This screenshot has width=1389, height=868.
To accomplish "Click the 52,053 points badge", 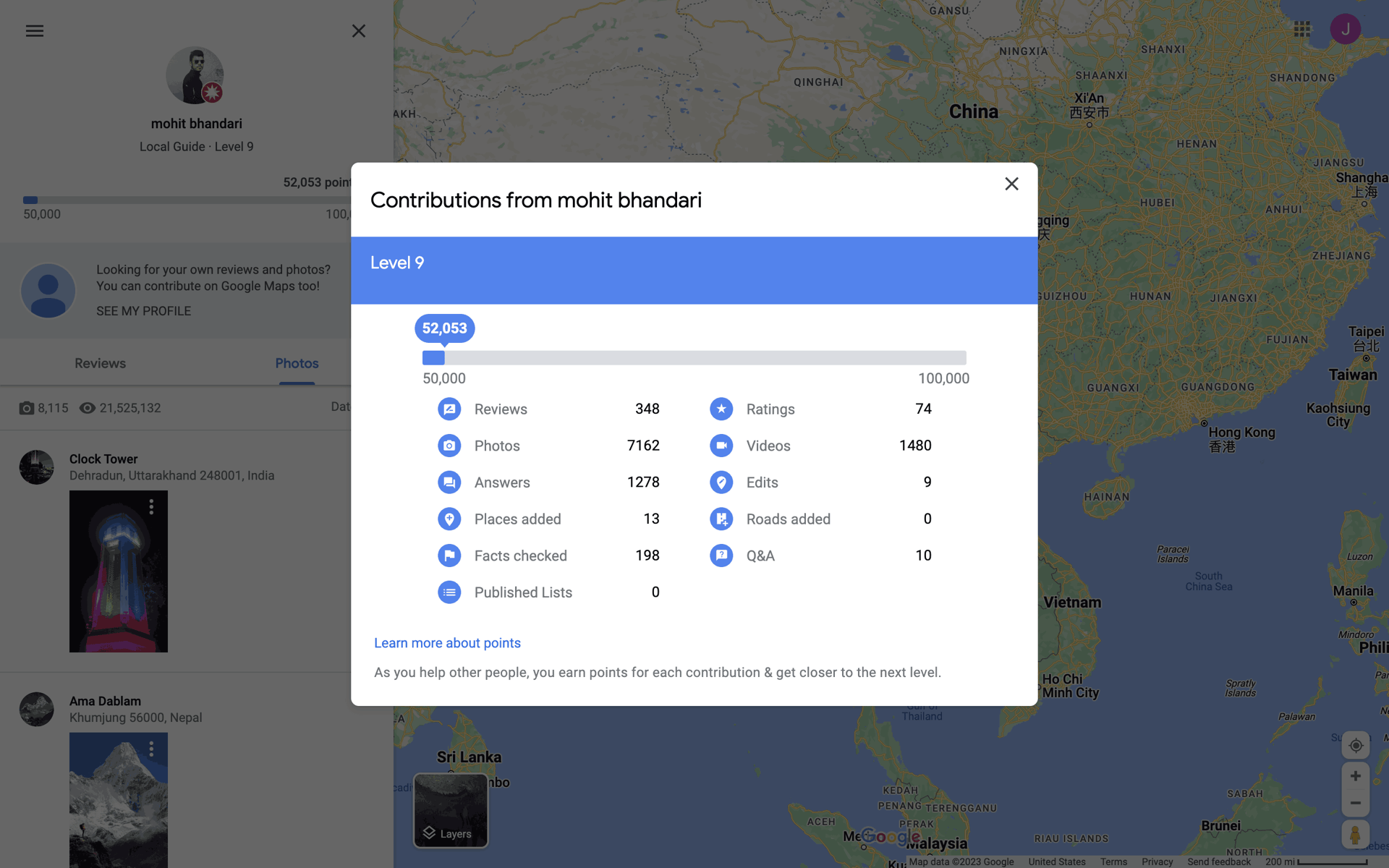I will pos(444,328).
